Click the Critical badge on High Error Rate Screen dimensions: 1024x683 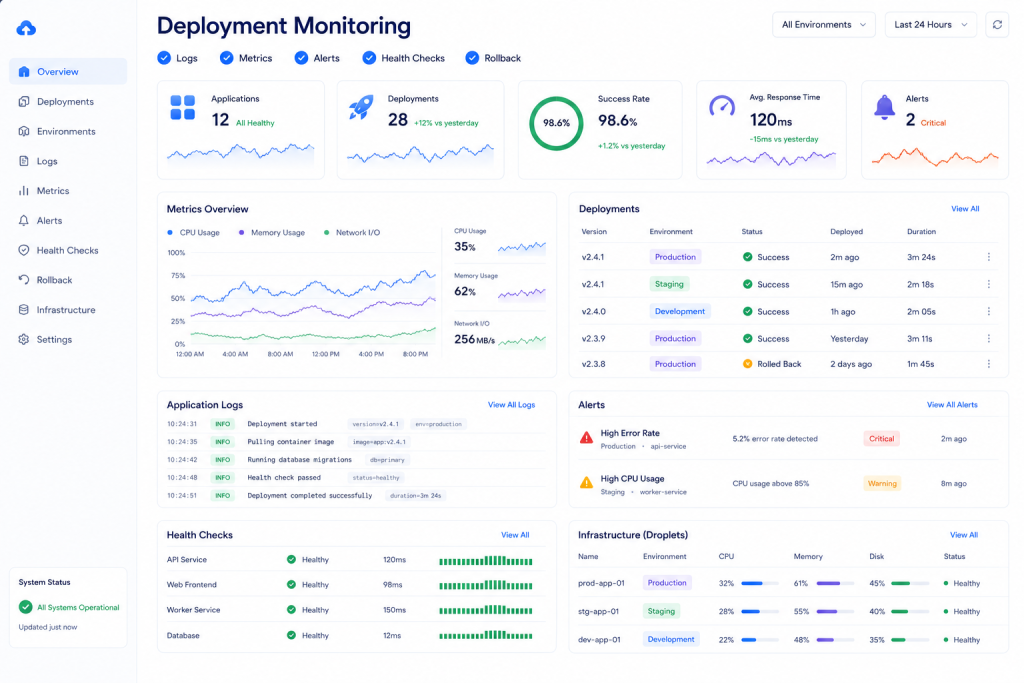881,439
